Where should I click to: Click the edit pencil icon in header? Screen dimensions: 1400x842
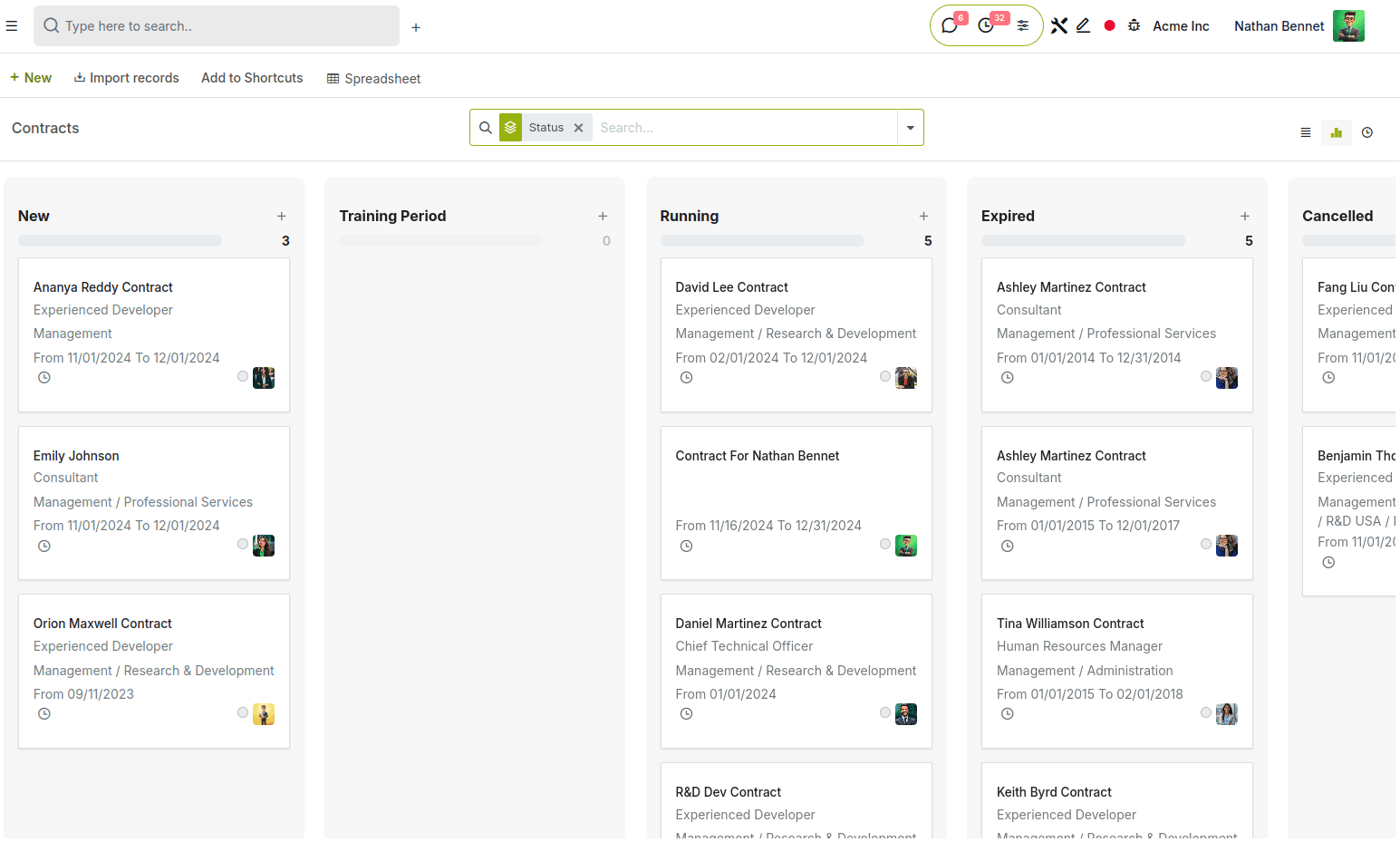1083,25
